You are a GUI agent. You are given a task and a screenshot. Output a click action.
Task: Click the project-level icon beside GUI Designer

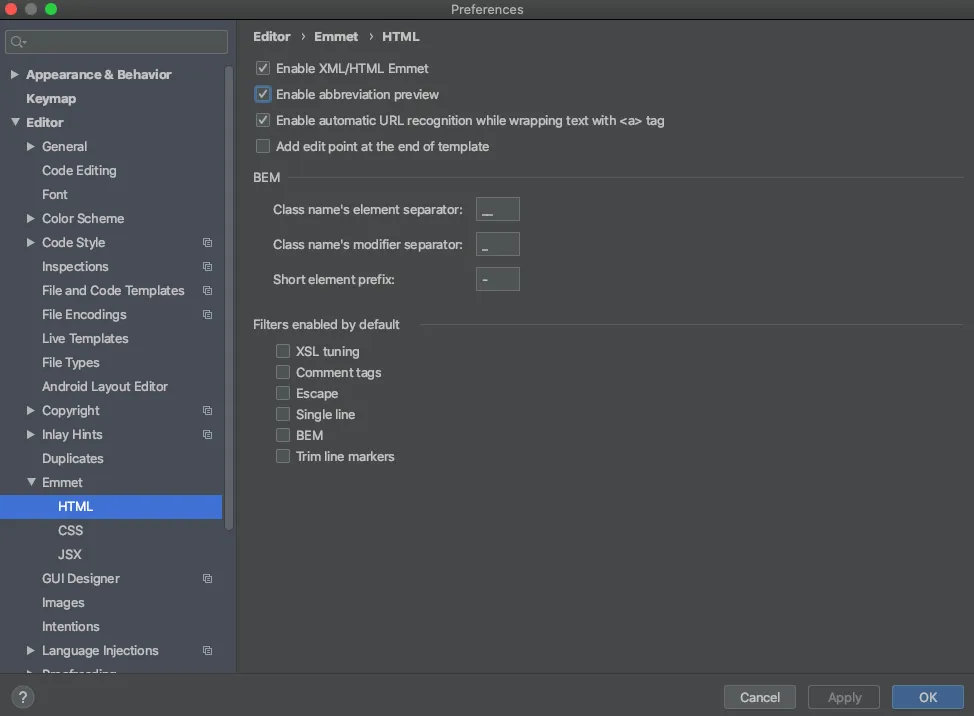point(207,579)
